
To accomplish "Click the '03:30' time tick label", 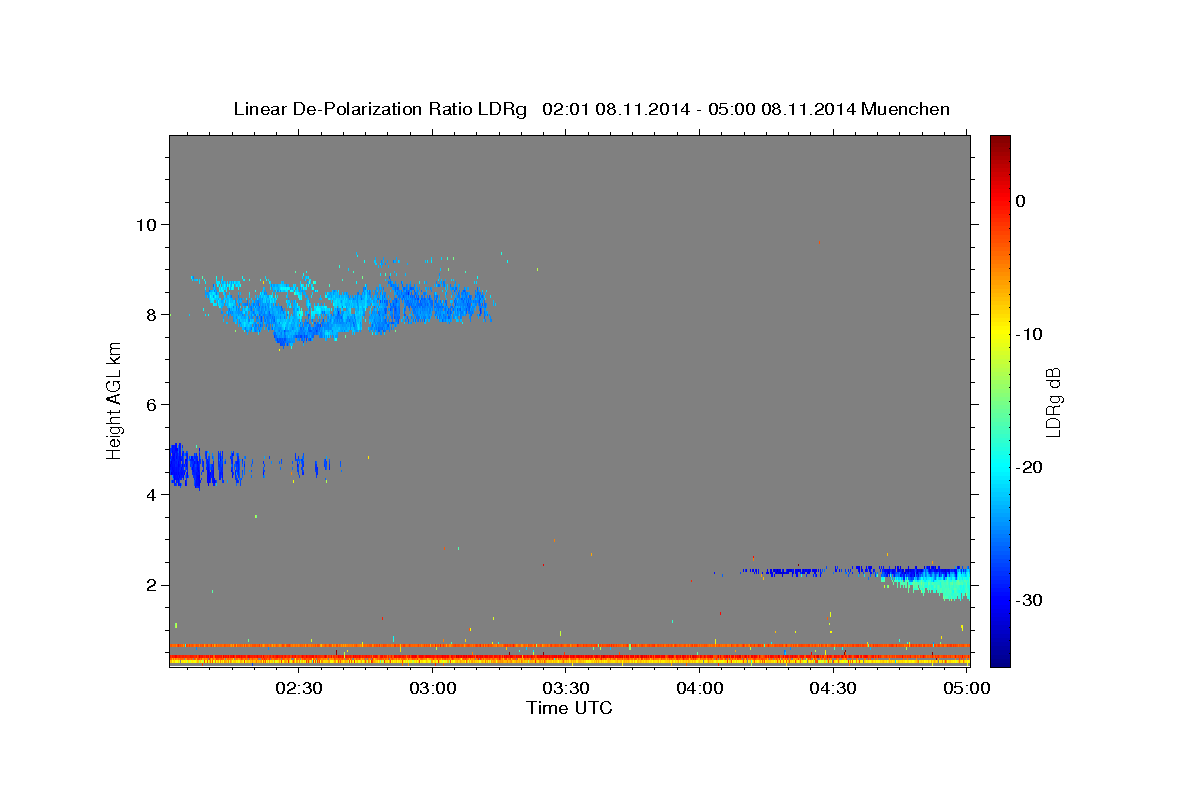I will [x=566, y=688].
